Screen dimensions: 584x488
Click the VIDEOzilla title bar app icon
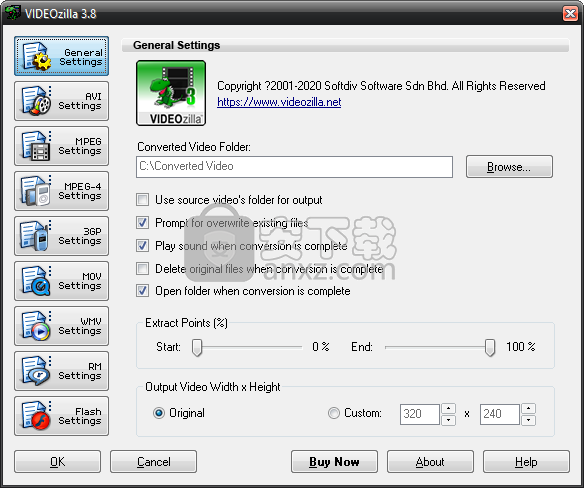coord(13,13)
